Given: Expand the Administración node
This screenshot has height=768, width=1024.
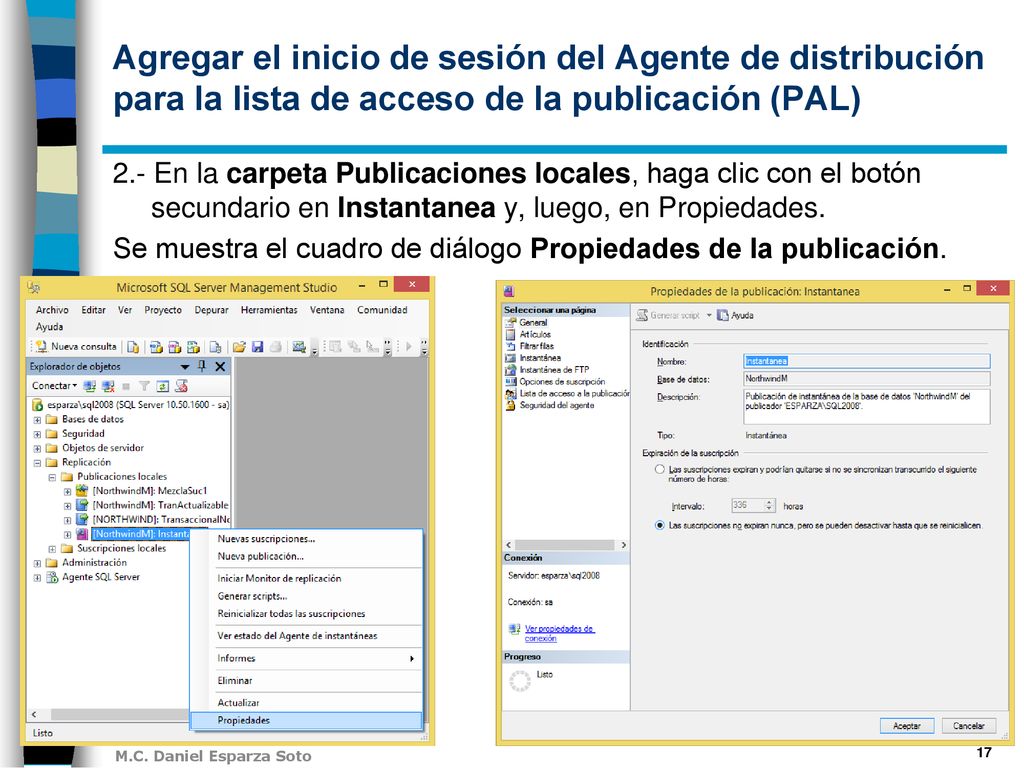Looking at the screenshot, I should coord(37,564).
